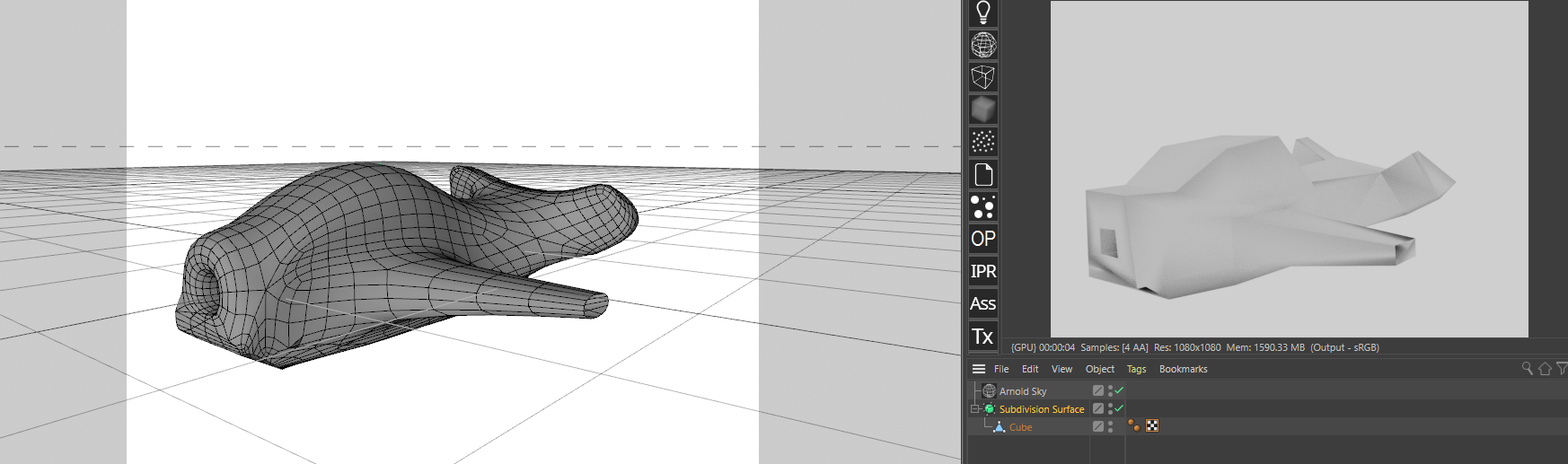Screen dimensions: 1568x464
Task: Toggle visibility dots for Cube
Action: pyautogui.click(x=1111, y=426)
